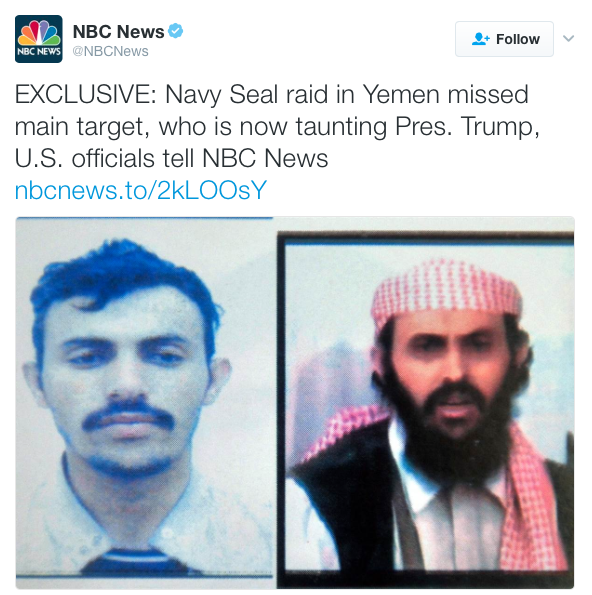Open the left photo of the mustached man
This screenshot has height=595, width=592.
(x=144, y=402)
